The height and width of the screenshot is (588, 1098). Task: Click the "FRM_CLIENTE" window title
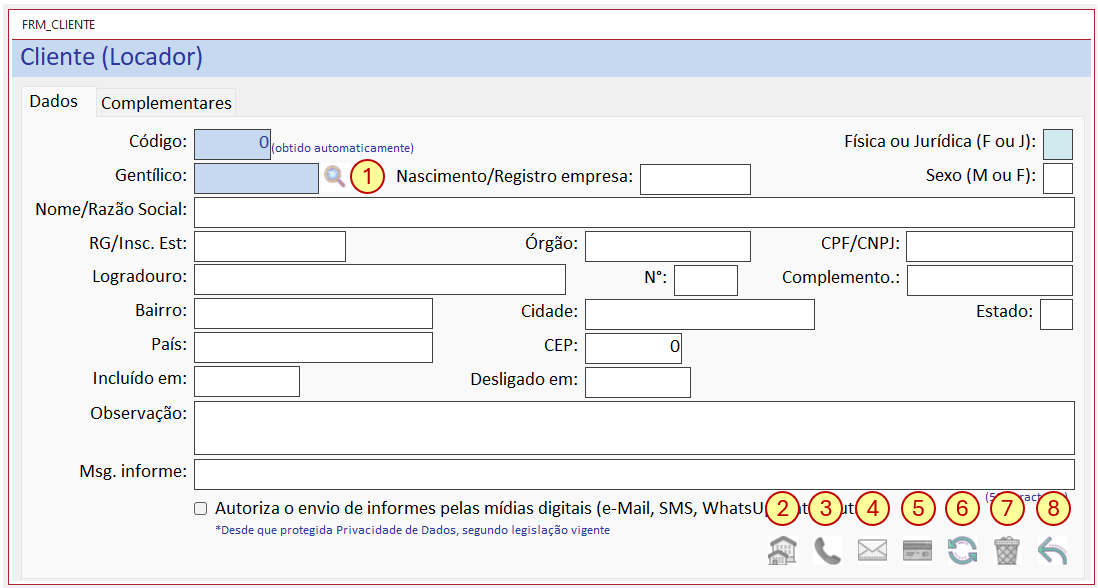(59, 24)
